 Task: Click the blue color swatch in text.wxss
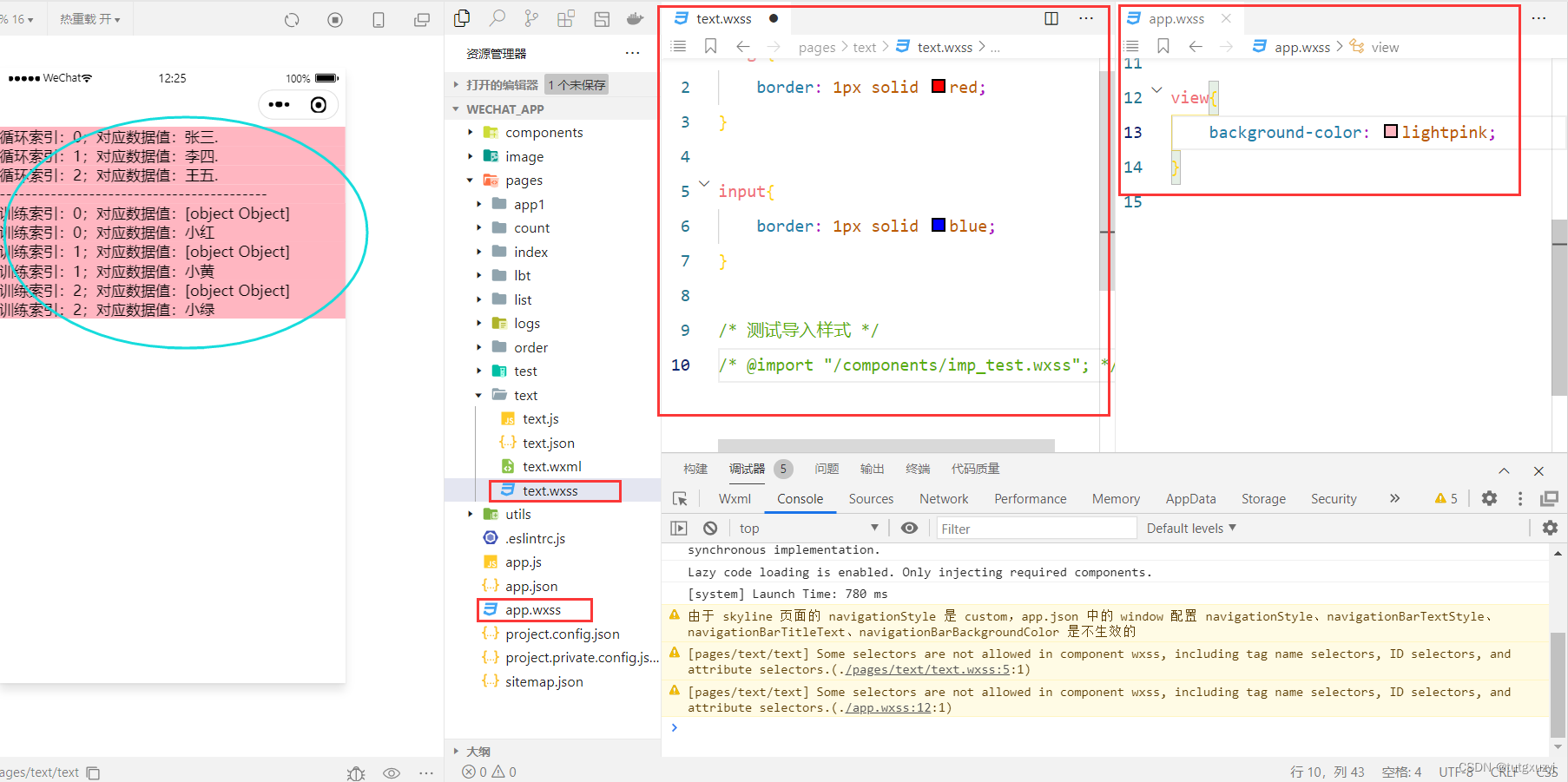point(939,225)
